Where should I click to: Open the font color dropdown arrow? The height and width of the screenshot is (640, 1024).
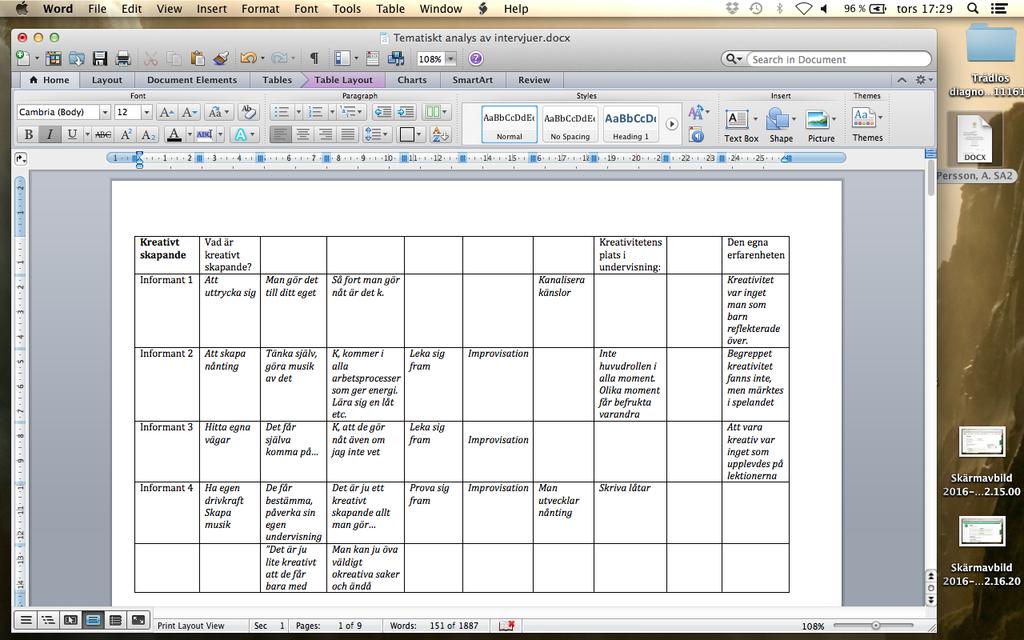click(189, 135)
